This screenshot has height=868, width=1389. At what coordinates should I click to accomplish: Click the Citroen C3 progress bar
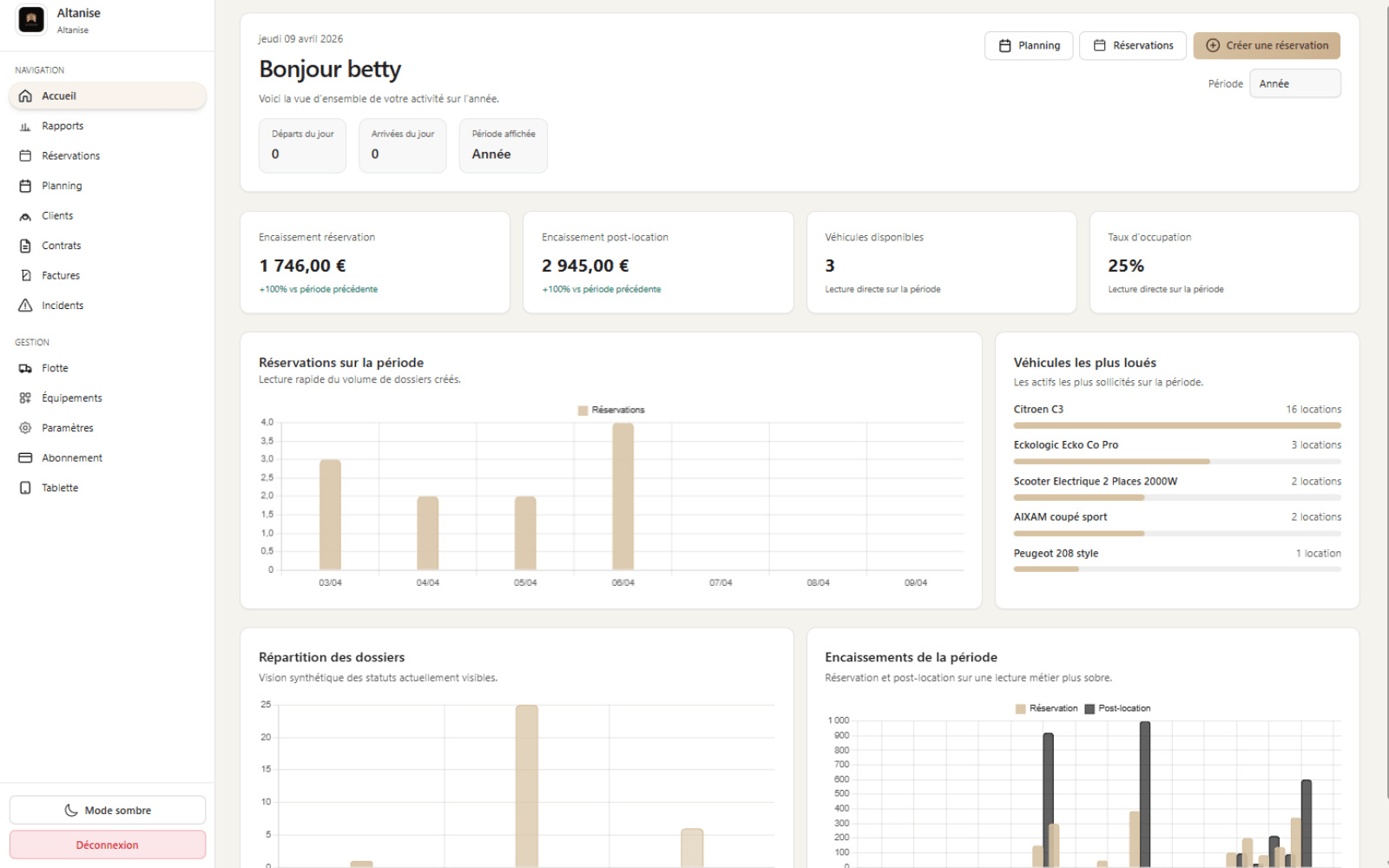point(1176,425)
